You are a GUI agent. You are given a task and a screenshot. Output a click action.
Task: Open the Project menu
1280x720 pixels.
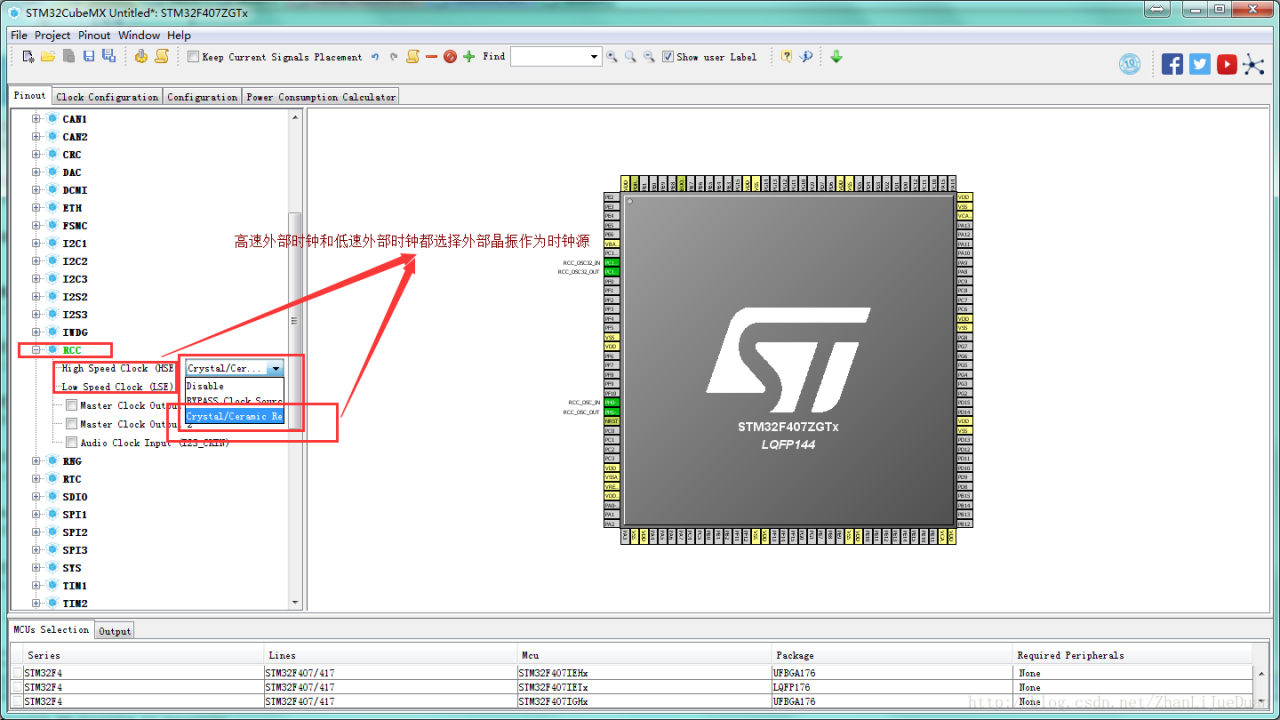(53, 35)
